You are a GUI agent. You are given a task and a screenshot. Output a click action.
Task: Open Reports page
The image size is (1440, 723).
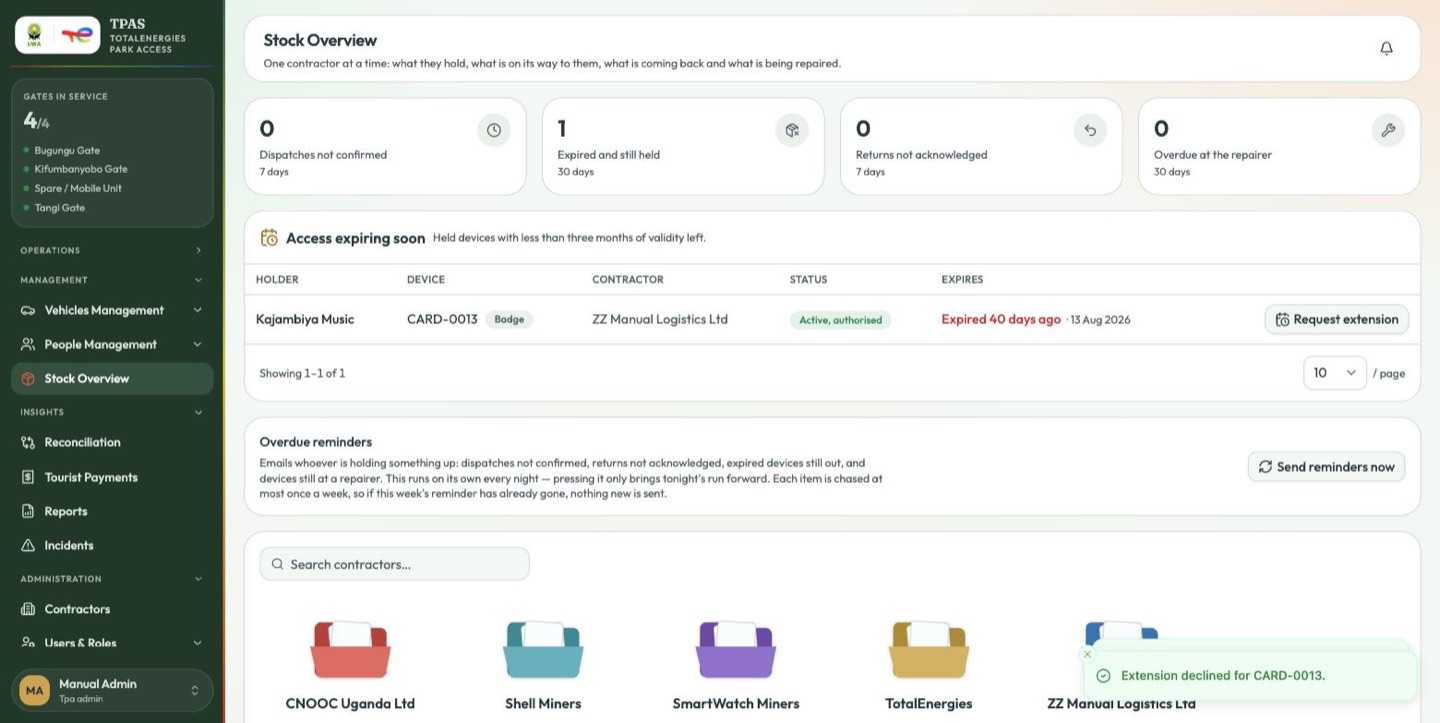pos(112,511)
